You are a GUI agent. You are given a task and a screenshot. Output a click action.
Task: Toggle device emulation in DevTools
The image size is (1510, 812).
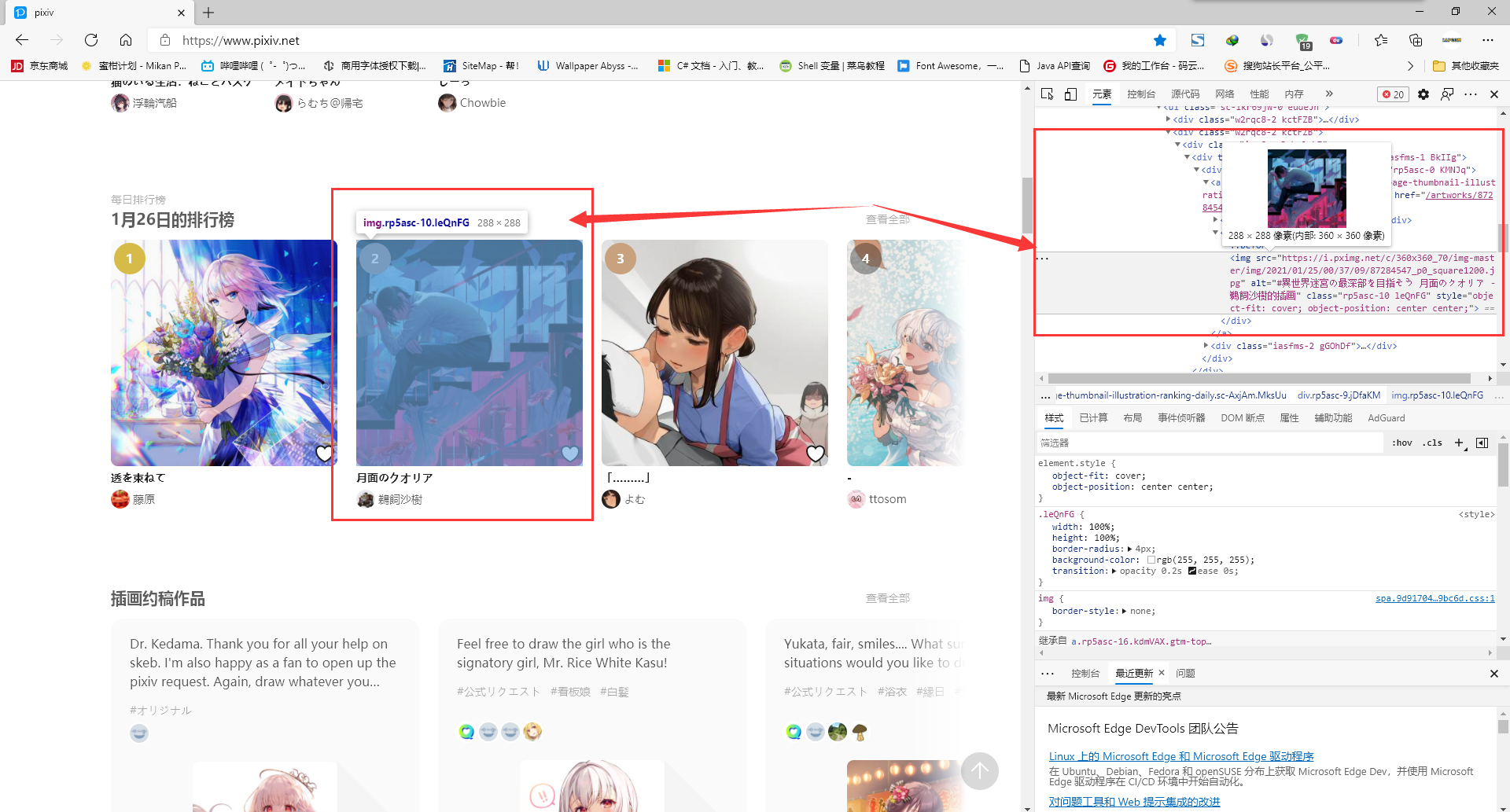point(1070,94)
